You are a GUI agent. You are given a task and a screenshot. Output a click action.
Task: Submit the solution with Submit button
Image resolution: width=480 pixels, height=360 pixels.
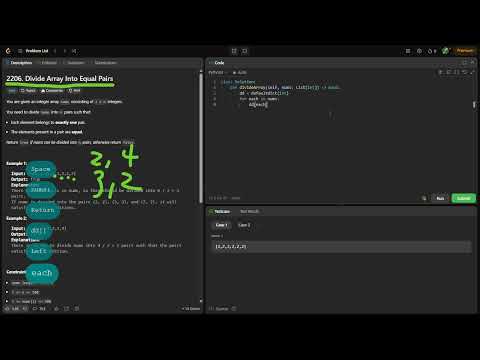tap(463, 198)
